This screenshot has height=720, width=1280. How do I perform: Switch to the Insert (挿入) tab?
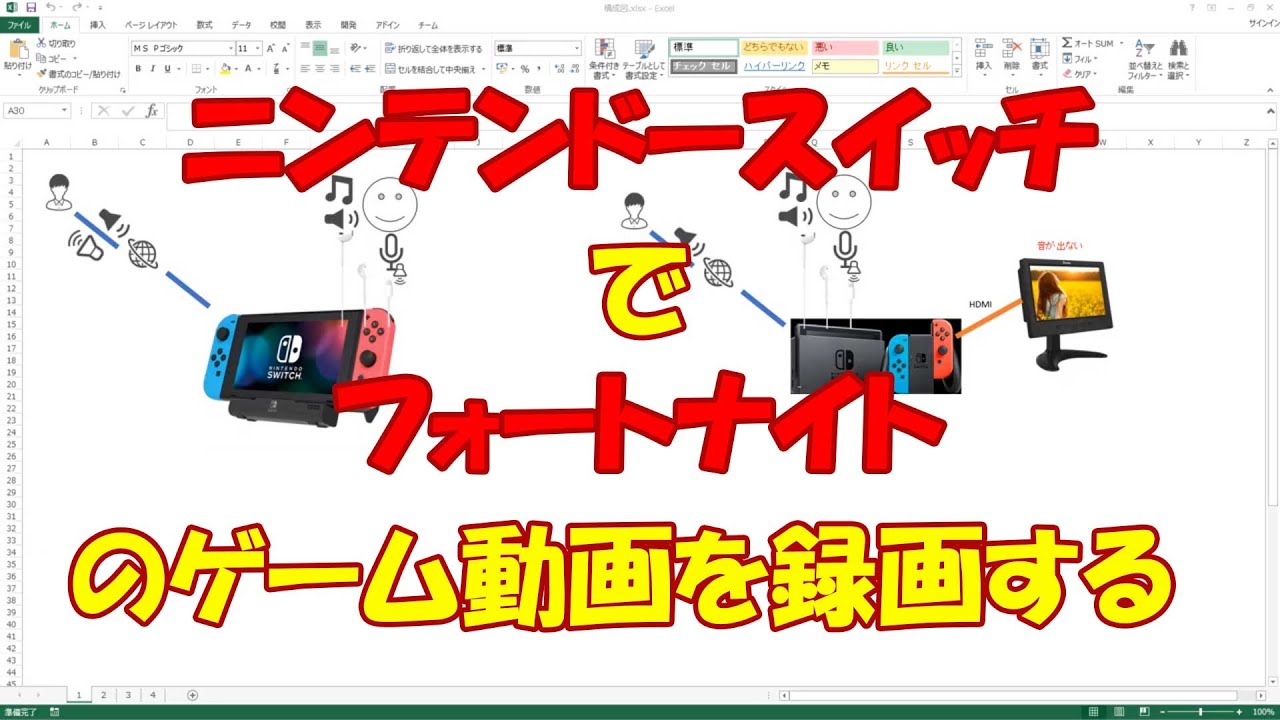click(97, 25)
